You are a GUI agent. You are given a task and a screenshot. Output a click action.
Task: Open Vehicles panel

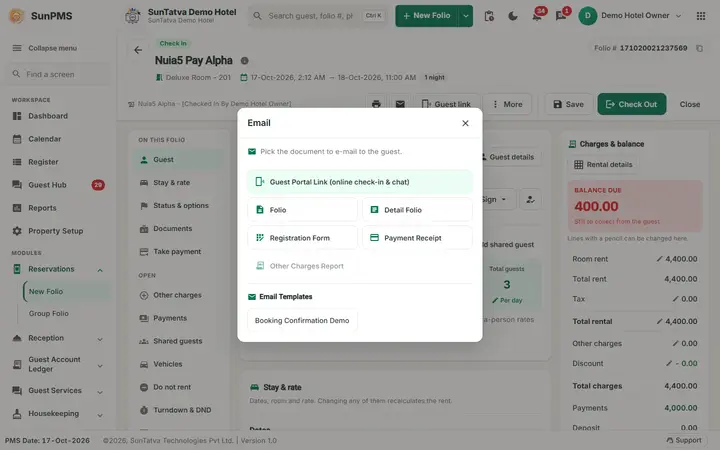click(x=179, y=364)
